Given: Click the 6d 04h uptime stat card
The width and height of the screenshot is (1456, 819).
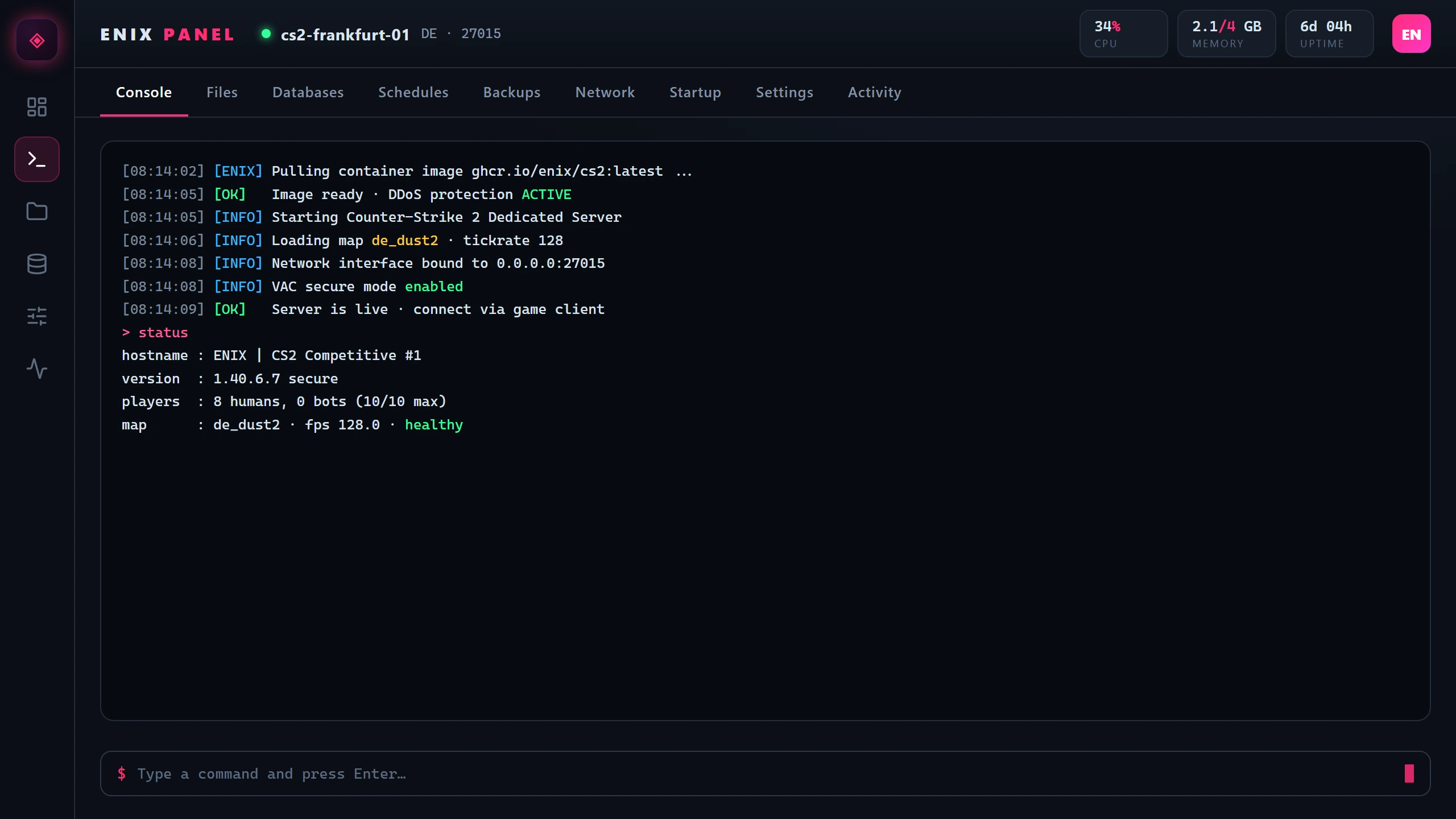Looking at the screenshot, I should point(1329,34).
